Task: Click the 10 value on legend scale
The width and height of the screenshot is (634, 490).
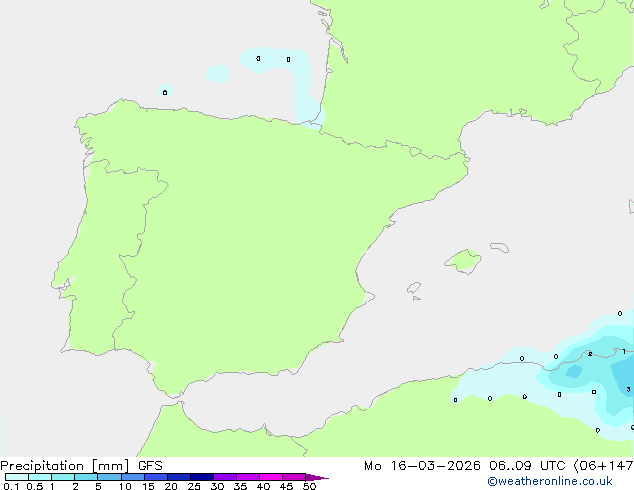Action: coord(125,487)
